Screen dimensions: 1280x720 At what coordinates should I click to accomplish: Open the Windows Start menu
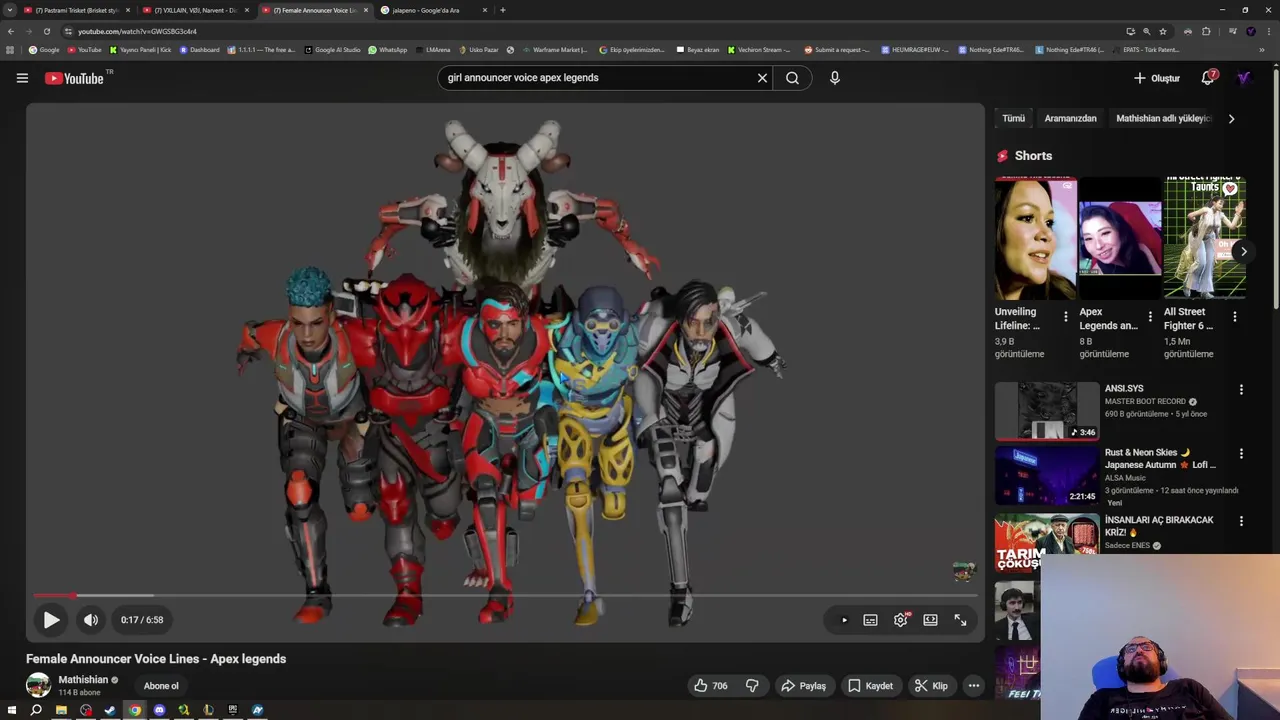coord(11,710)
